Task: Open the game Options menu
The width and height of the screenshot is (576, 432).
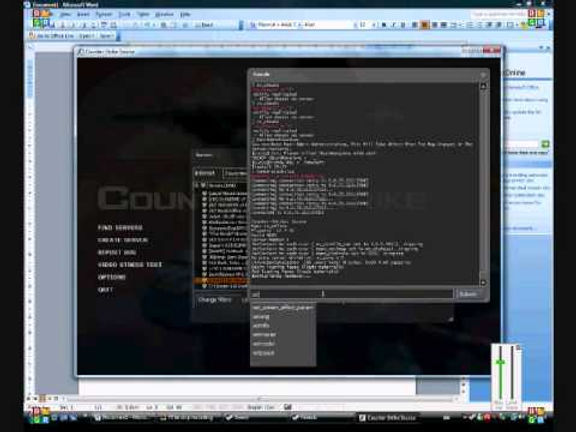Action: (112, 277)
